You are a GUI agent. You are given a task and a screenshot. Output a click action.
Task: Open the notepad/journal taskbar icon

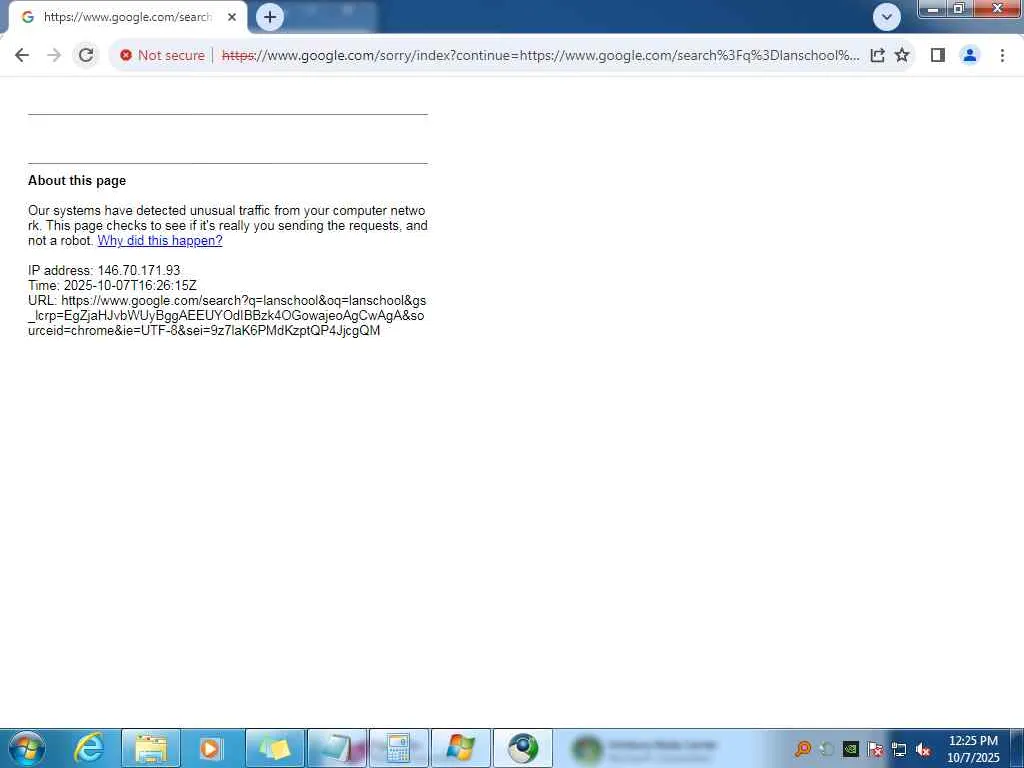337,748
